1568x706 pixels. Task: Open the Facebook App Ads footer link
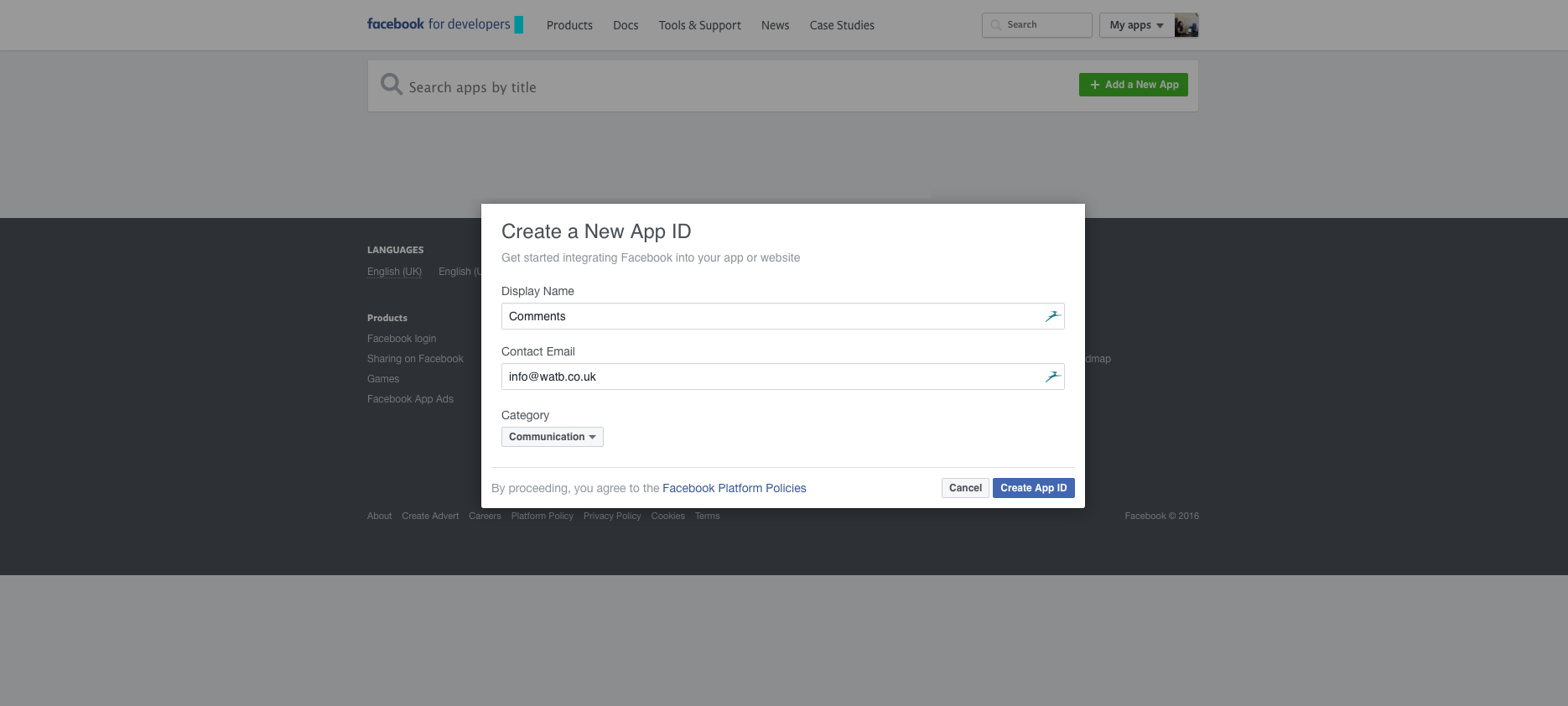pyautogui.click(x=410, y=399)
